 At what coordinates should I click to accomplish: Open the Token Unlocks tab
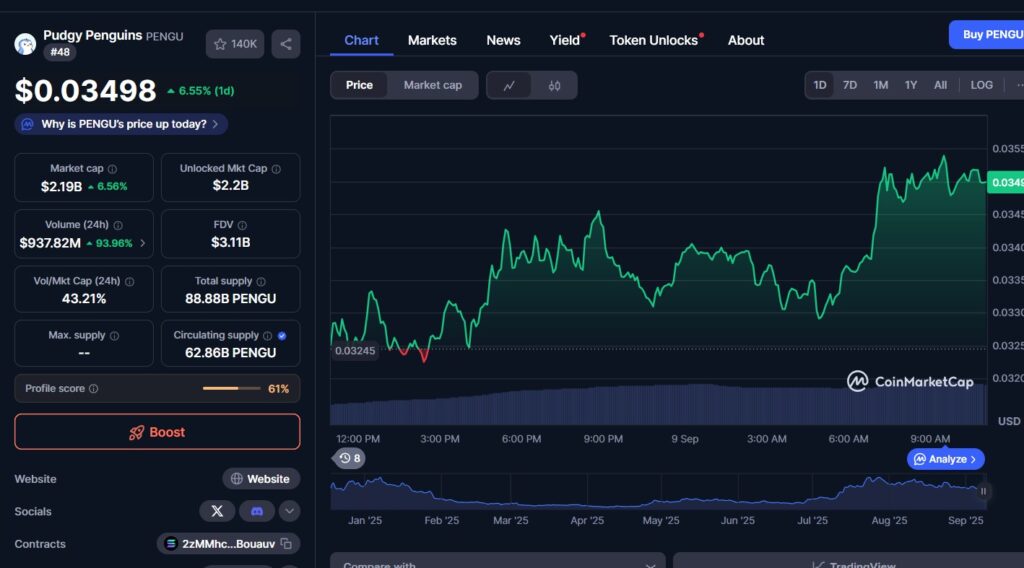(654, 40)
